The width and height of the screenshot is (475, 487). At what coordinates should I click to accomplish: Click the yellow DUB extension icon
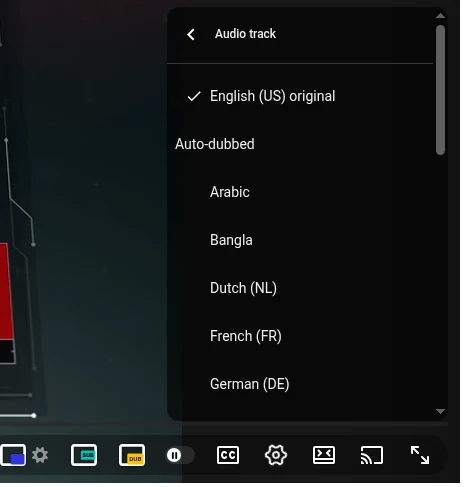(x=132, y=455)
